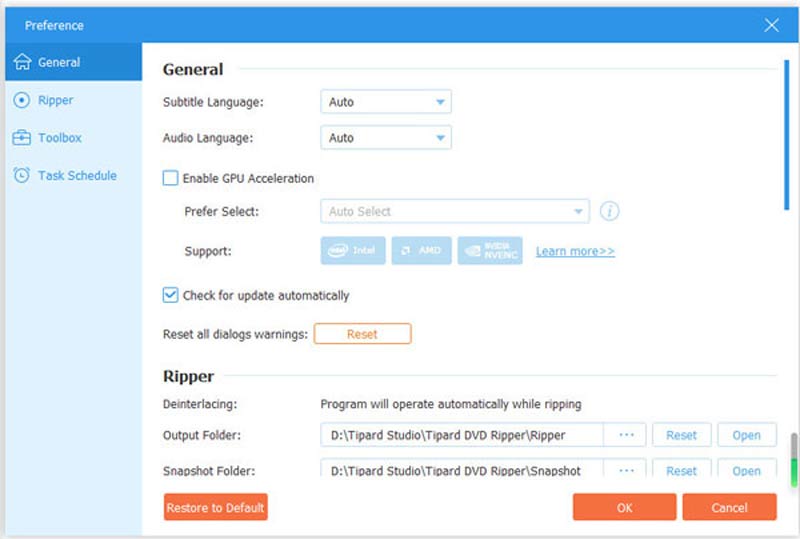This screenshot has height=539, width=800.
Task: Click the info icon beside Prefer Select
Action: (609, 211)
